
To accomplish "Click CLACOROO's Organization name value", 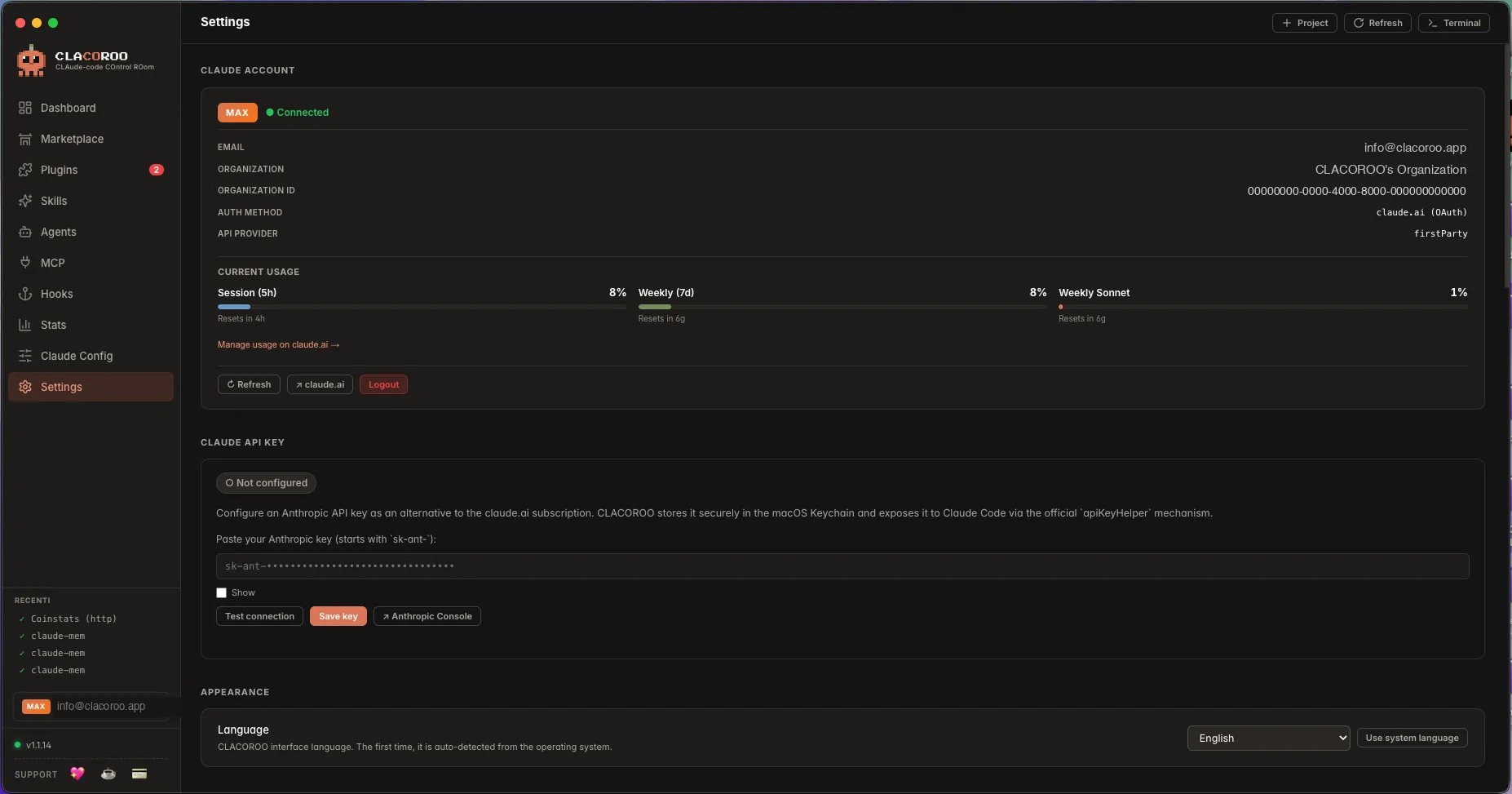I will pyautogui.click(x=1390, y=170).
